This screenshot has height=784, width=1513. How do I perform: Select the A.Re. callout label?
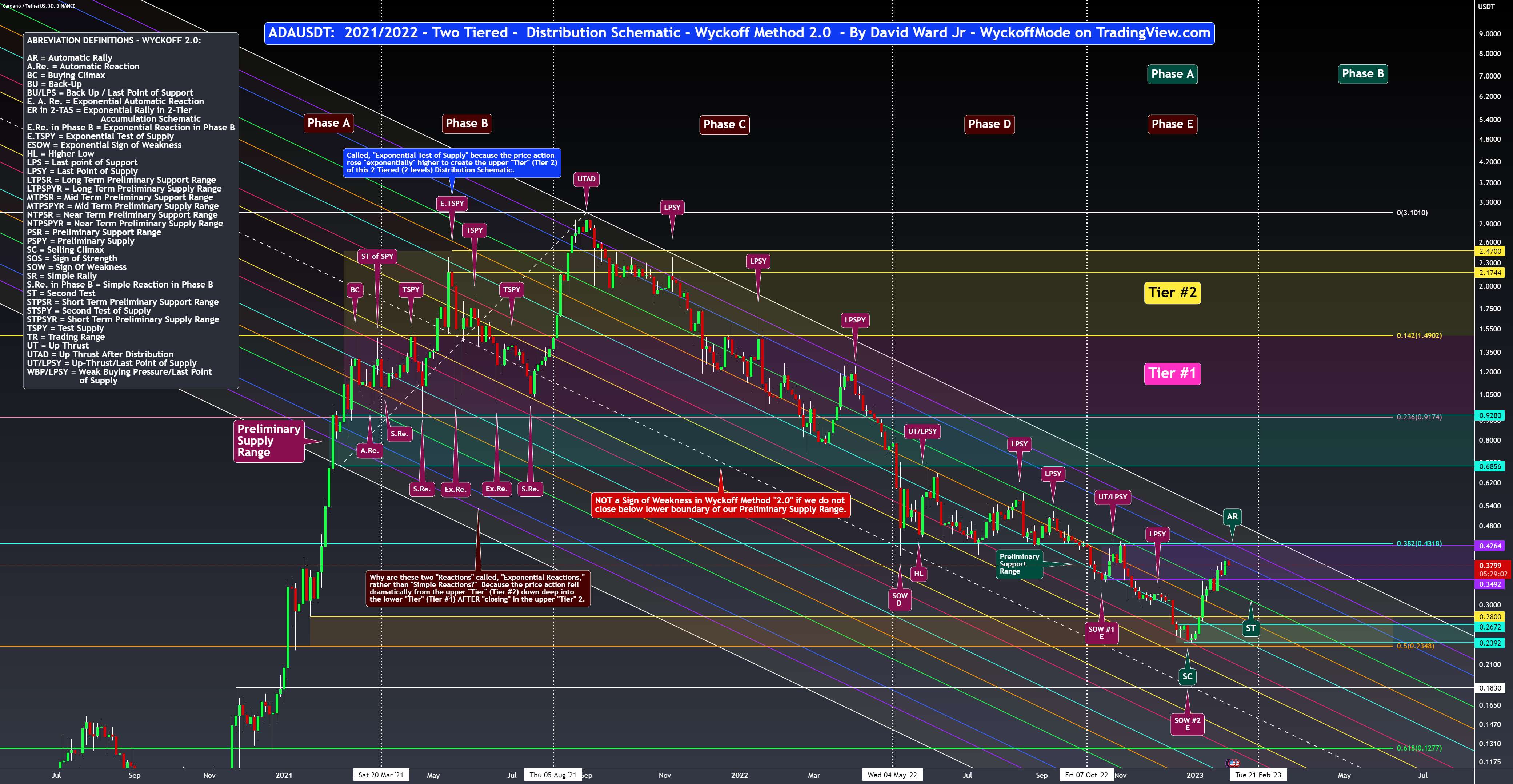click(369, 451)
